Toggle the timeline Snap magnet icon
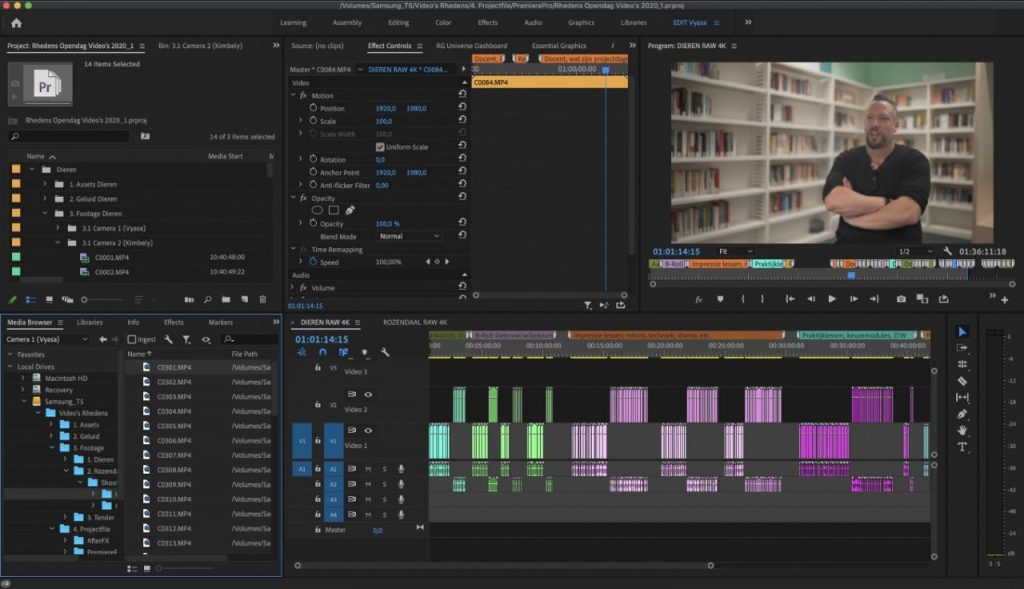The height and width of the screenshot is (589, 1024). 323,352
